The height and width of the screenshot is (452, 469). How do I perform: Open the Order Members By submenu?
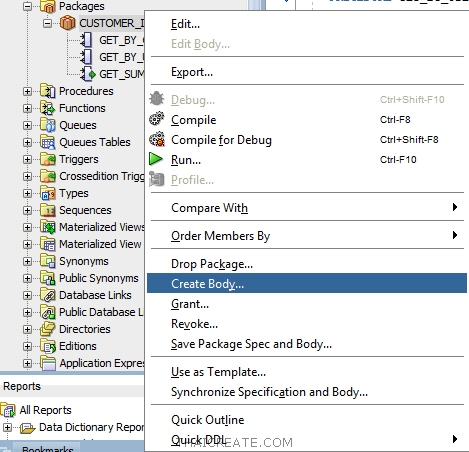(x=307, y=236)
